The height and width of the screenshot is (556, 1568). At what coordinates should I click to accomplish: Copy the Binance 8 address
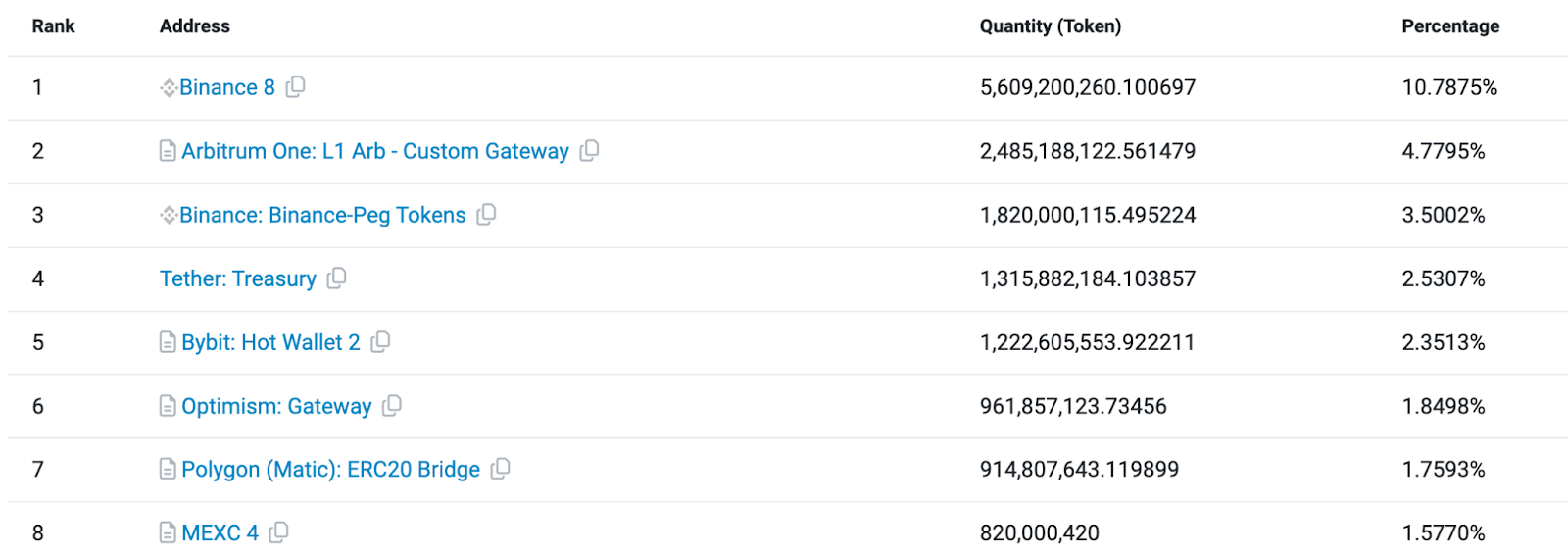click(x=295, y=87)
